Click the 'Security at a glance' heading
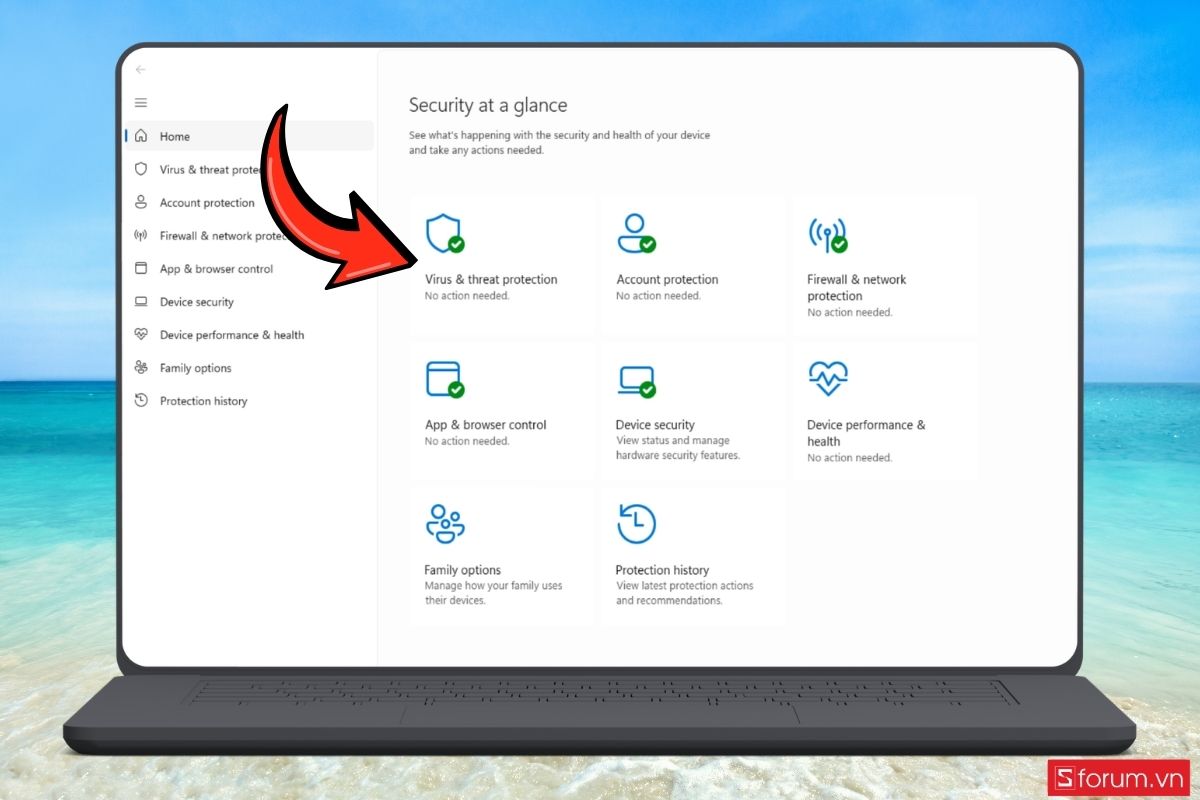 [488, 105]
